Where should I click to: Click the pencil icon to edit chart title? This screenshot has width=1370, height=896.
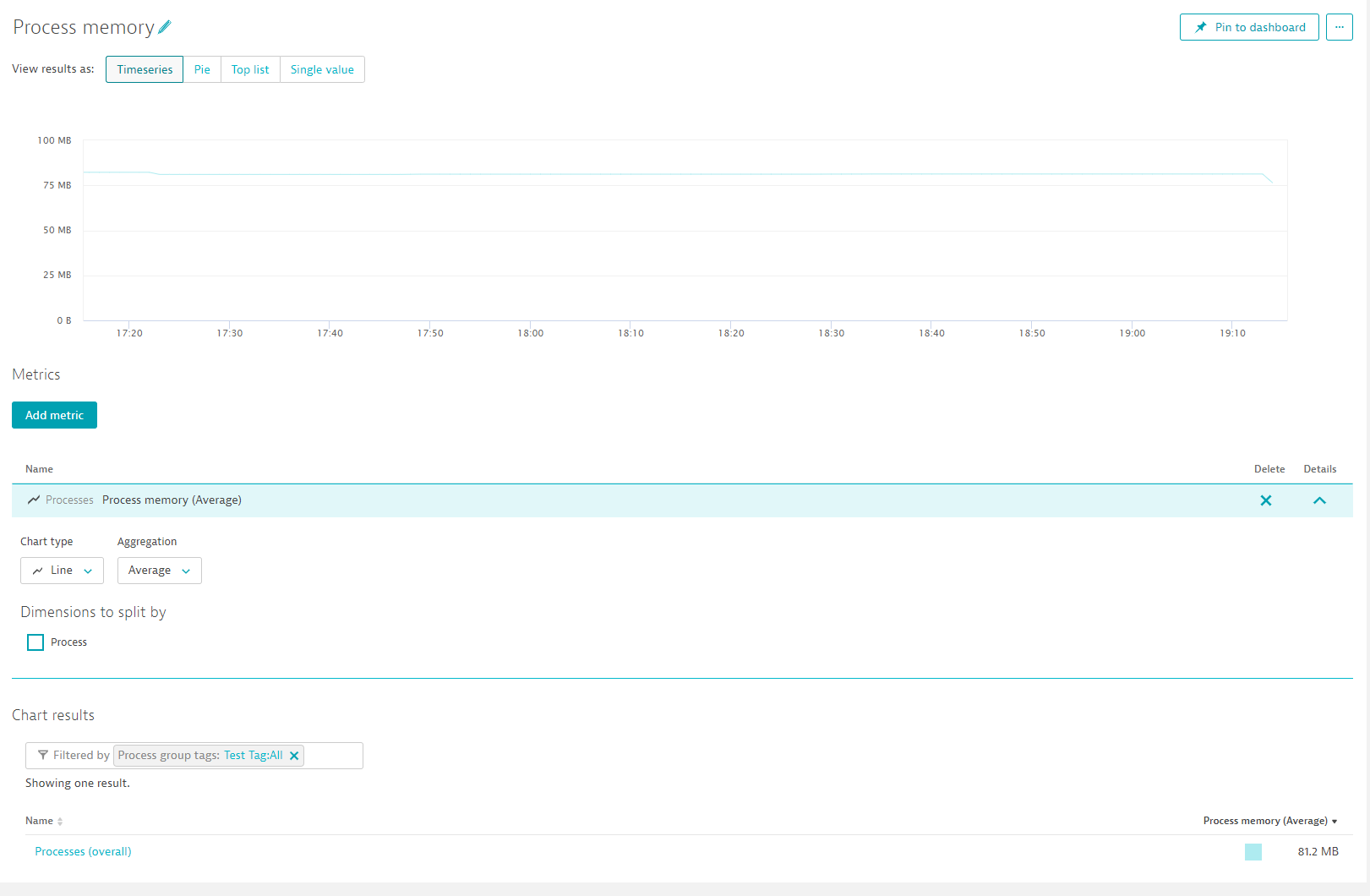tap(165, 27)
